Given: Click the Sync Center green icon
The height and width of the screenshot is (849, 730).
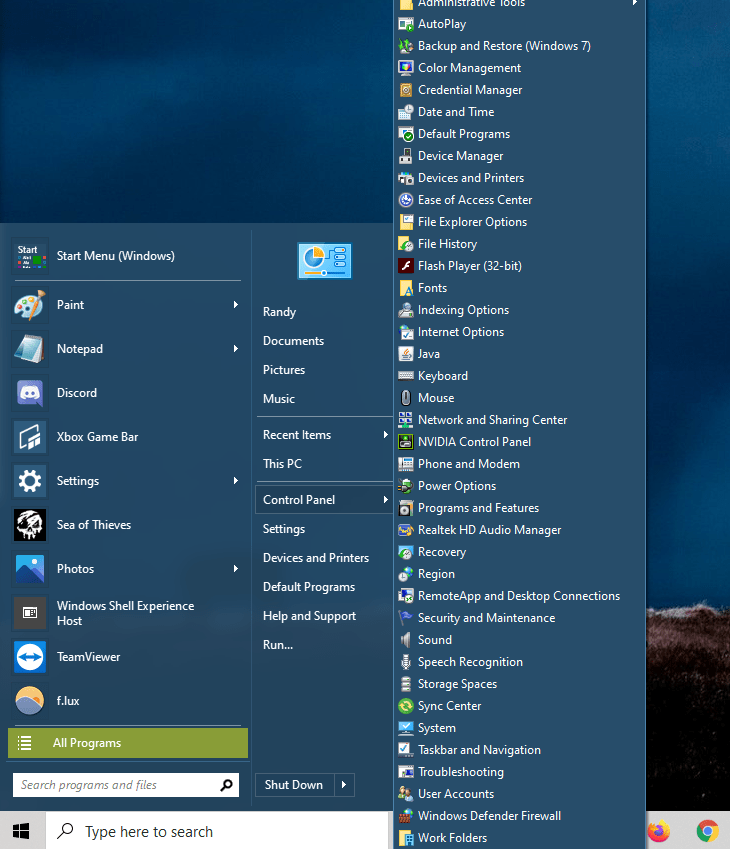Looking at the screenshot, I should tap(406, 706).
